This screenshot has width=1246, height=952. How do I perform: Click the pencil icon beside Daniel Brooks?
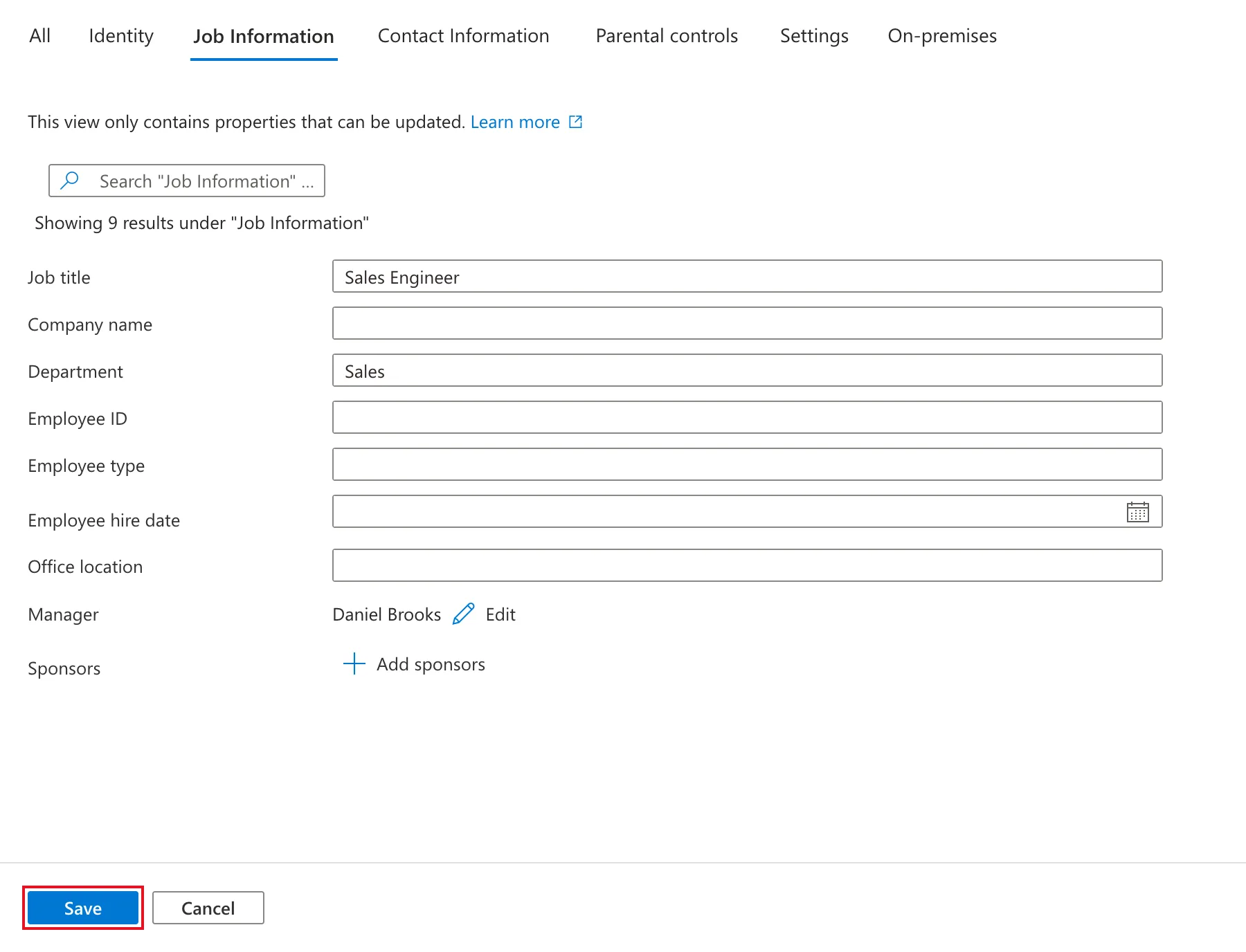463,614
